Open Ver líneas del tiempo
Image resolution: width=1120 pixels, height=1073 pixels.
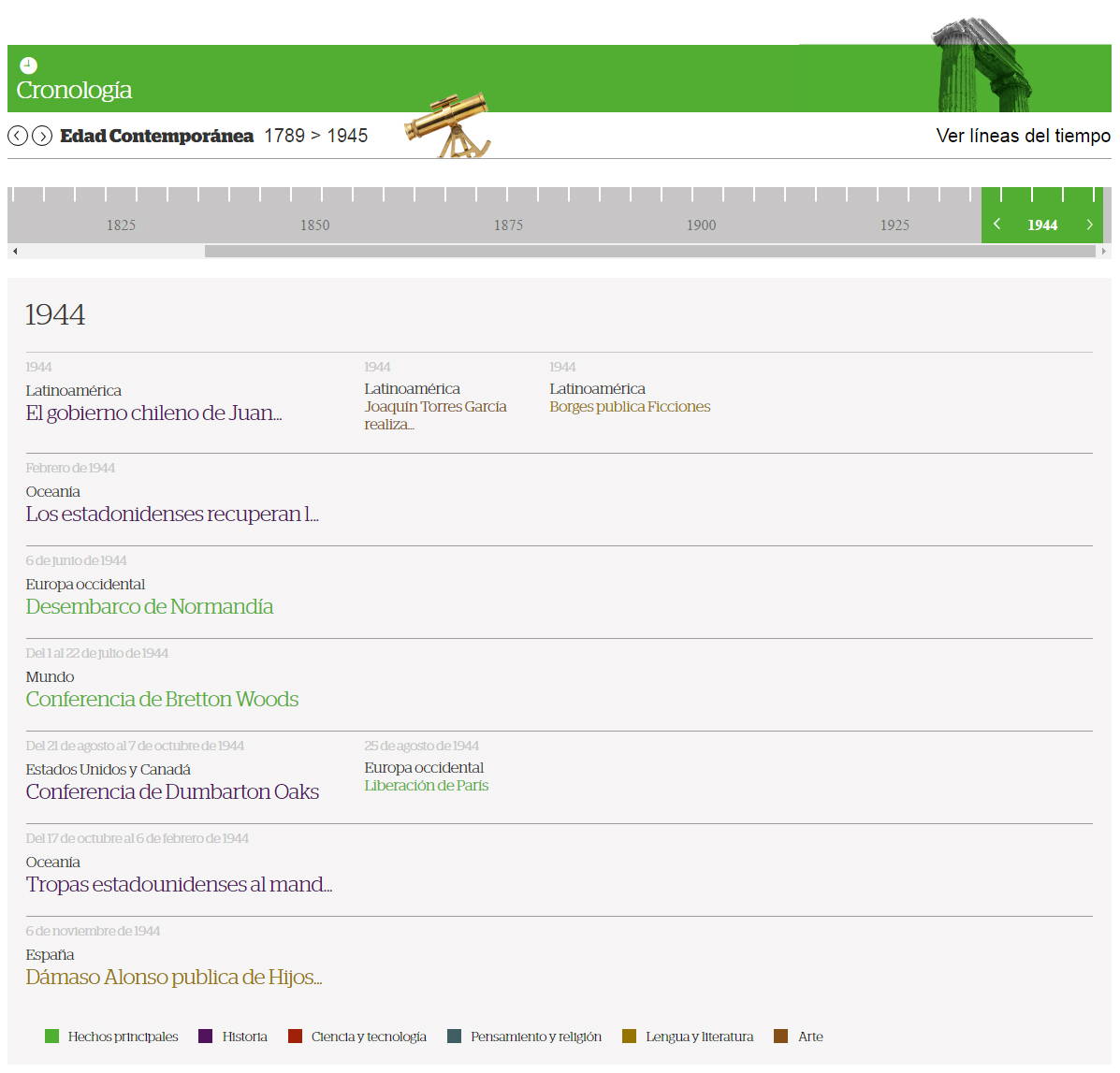1023,137
